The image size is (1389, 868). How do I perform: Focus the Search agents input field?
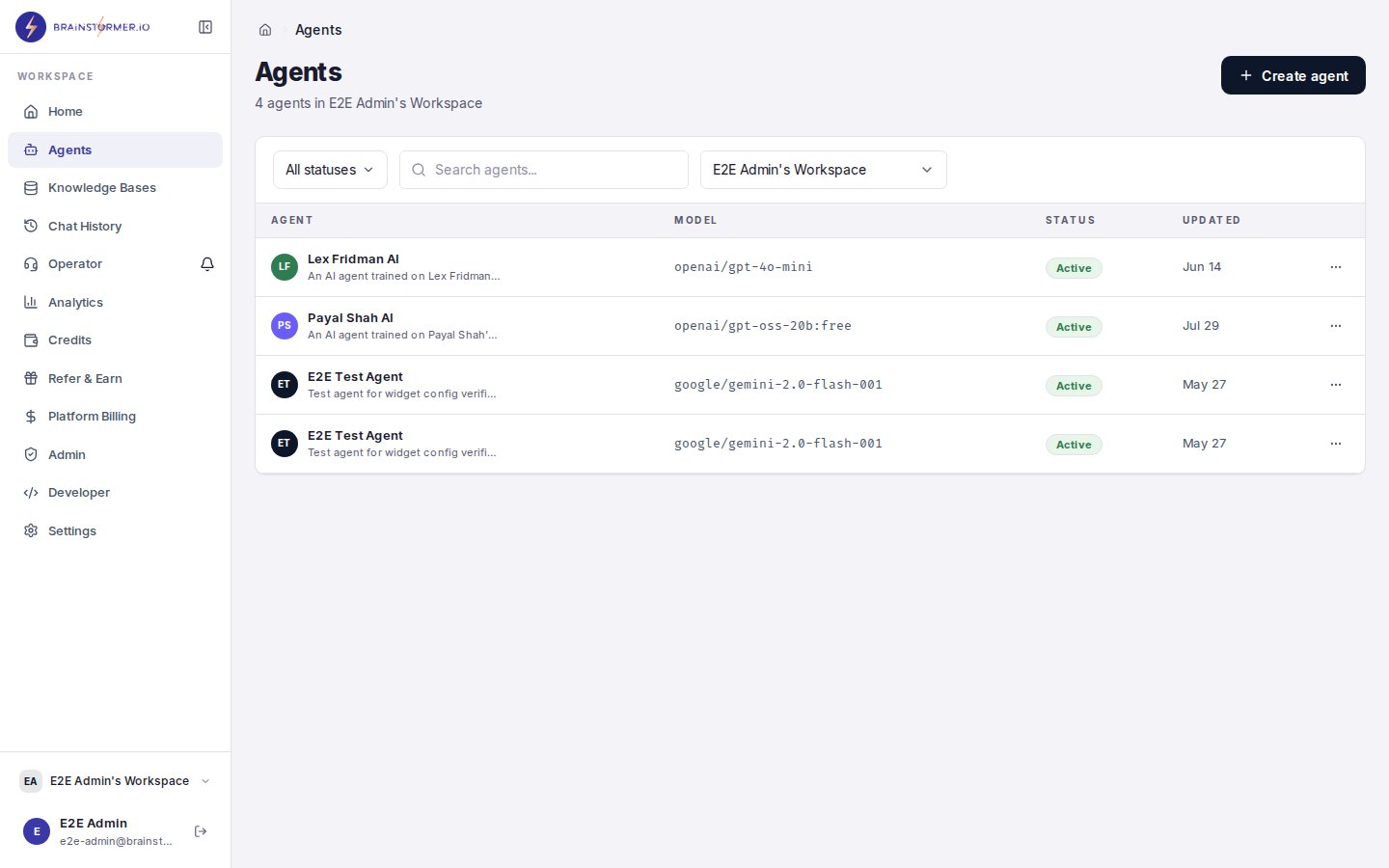click(x=544, y=170)
